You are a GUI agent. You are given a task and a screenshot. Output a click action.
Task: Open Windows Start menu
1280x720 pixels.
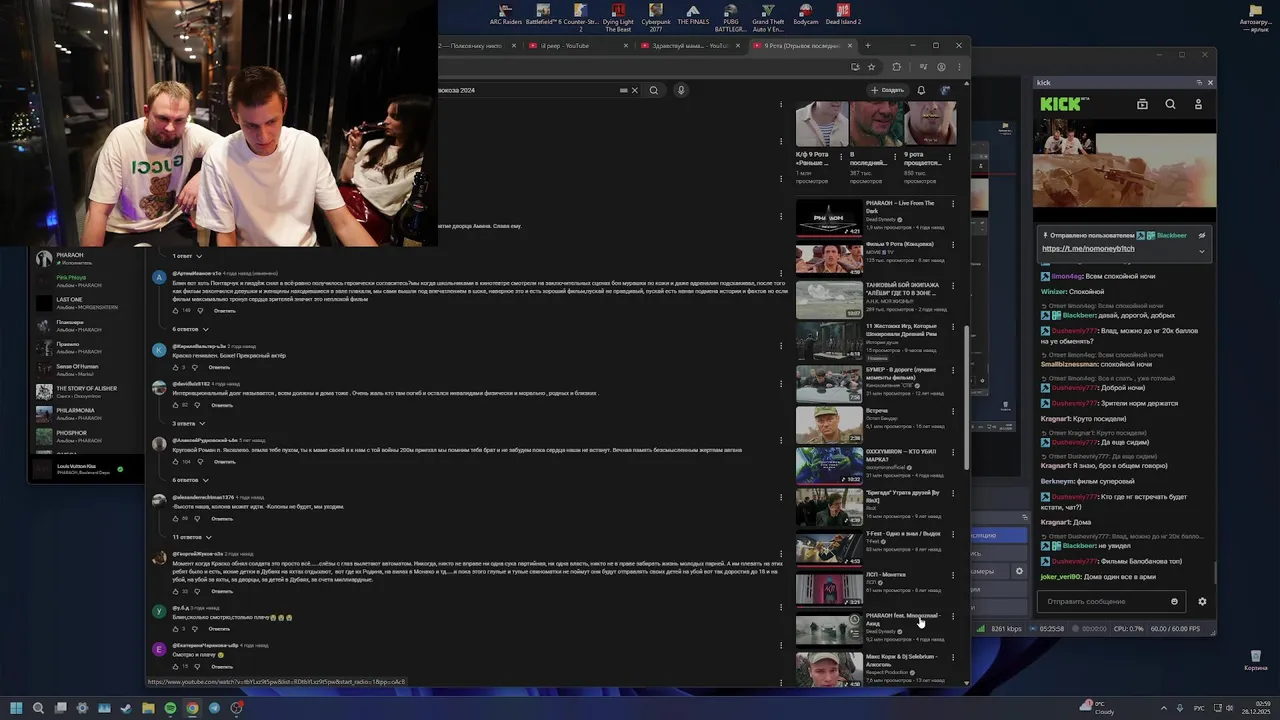coord(16,707)
